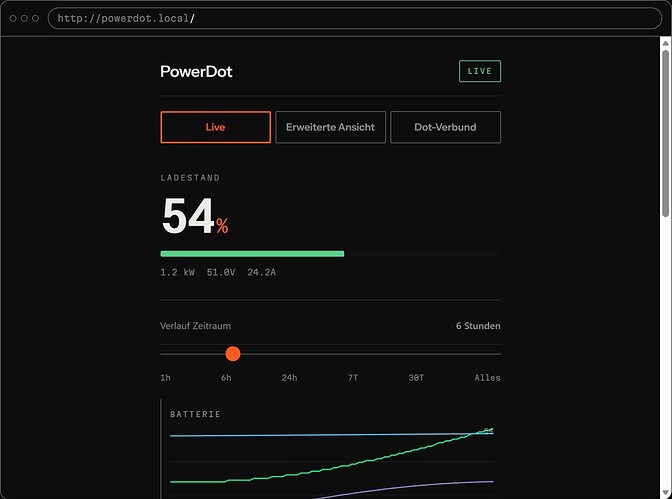Open the Erweiterte Ansicht tab
672x499 pixels.
click(330, 127)
